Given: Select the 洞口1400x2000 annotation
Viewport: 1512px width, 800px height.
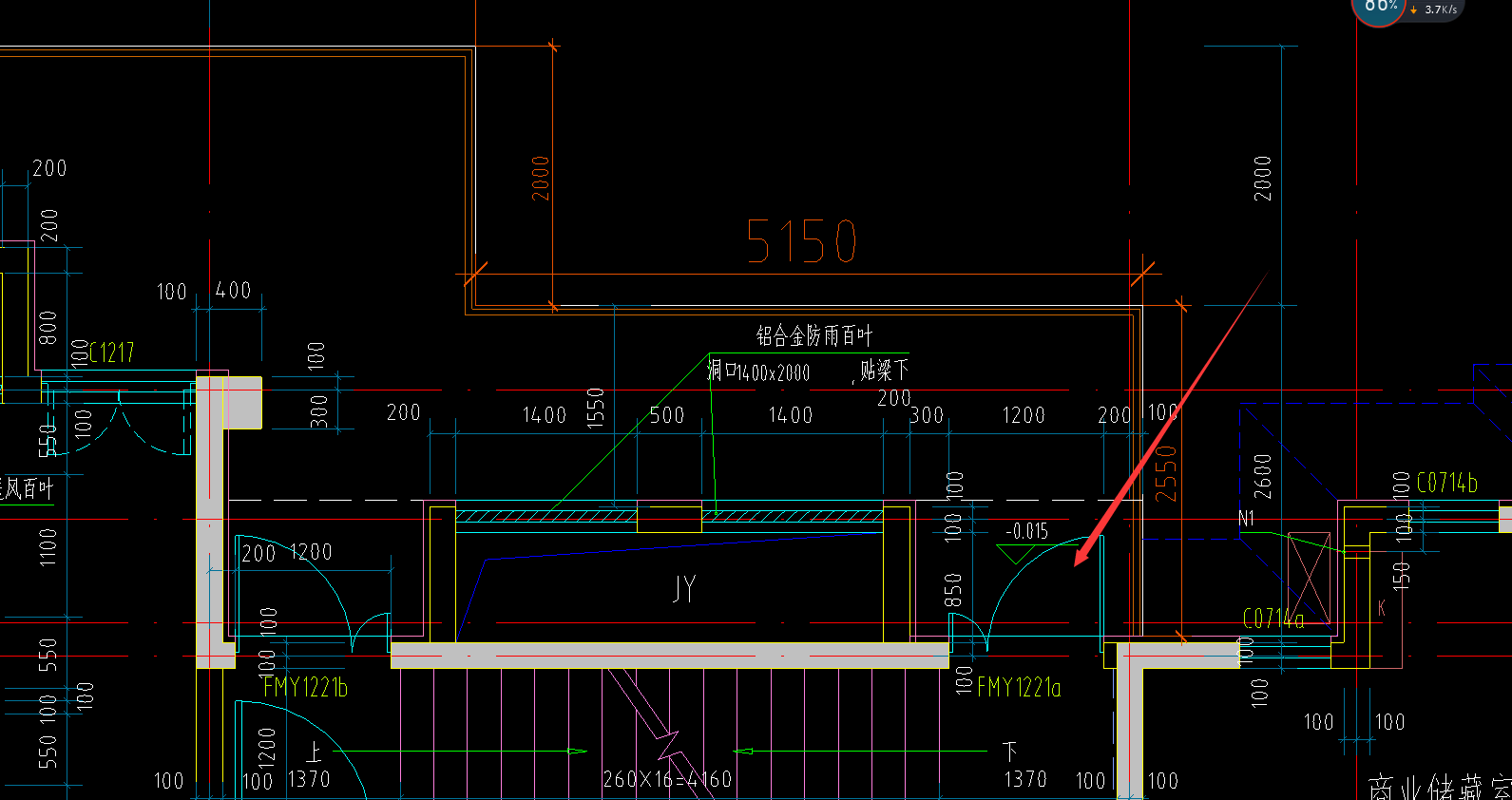Looking at the screenshot, I should click(x=758, y=371).
